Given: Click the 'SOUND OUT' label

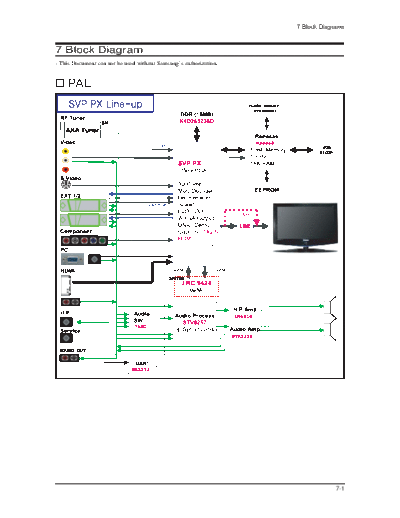Looking at the screenshot, I should [73, 350].
